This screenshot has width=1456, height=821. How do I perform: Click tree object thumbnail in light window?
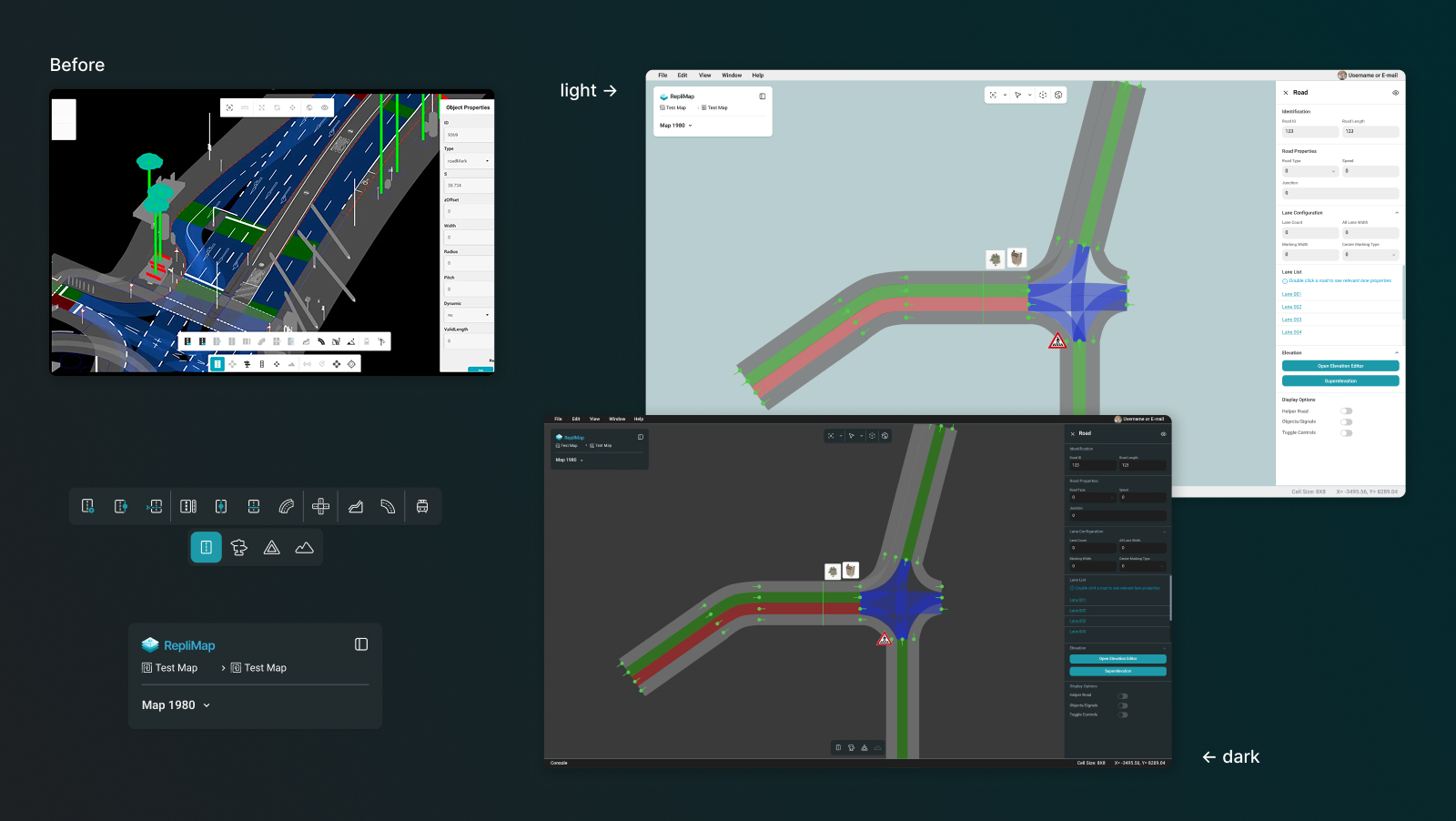[x=996, y=259]
